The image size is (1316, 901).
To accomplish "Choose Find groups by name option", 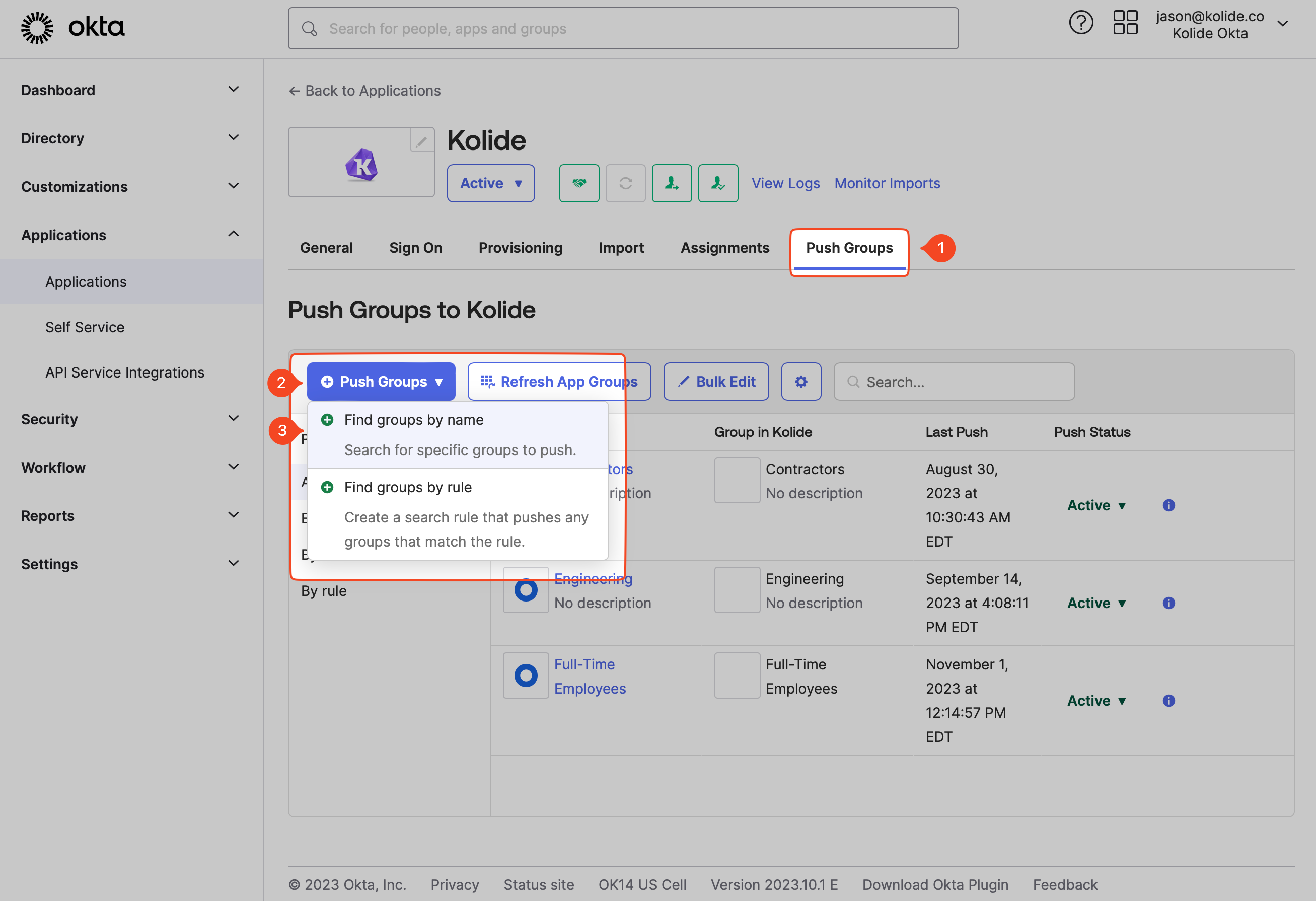I will [x=413, y=420].
